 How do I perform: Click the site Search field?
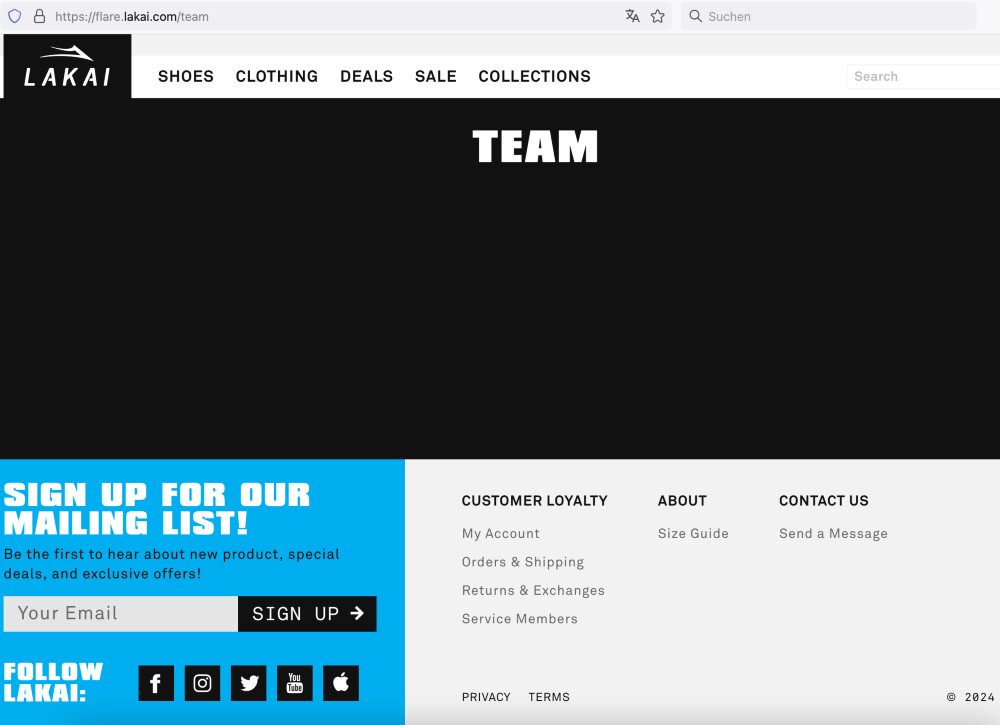[920, 76]
